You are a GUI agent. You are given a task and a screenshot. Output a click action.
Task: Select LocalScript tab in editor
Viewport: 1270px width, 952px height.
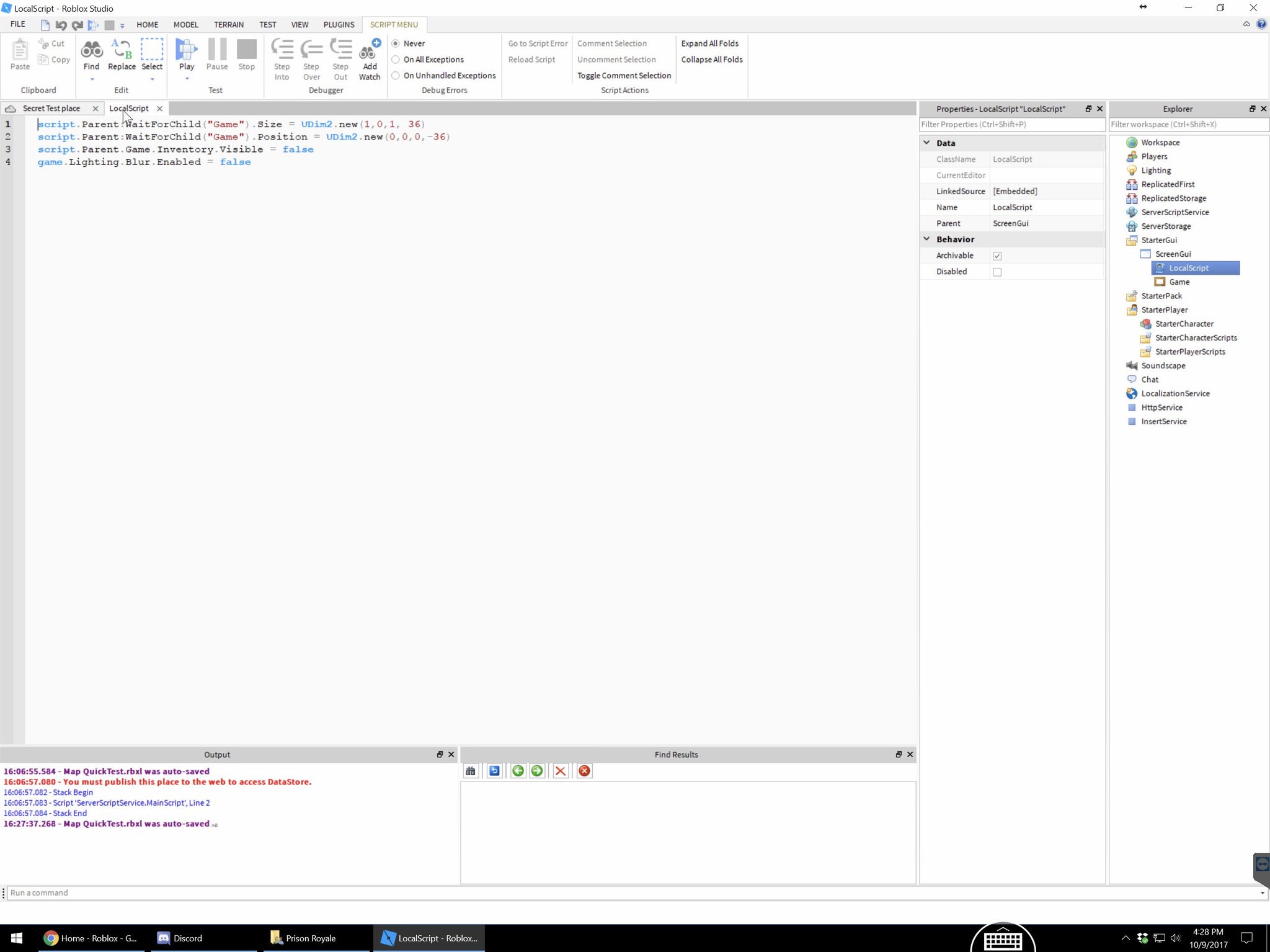128,108
